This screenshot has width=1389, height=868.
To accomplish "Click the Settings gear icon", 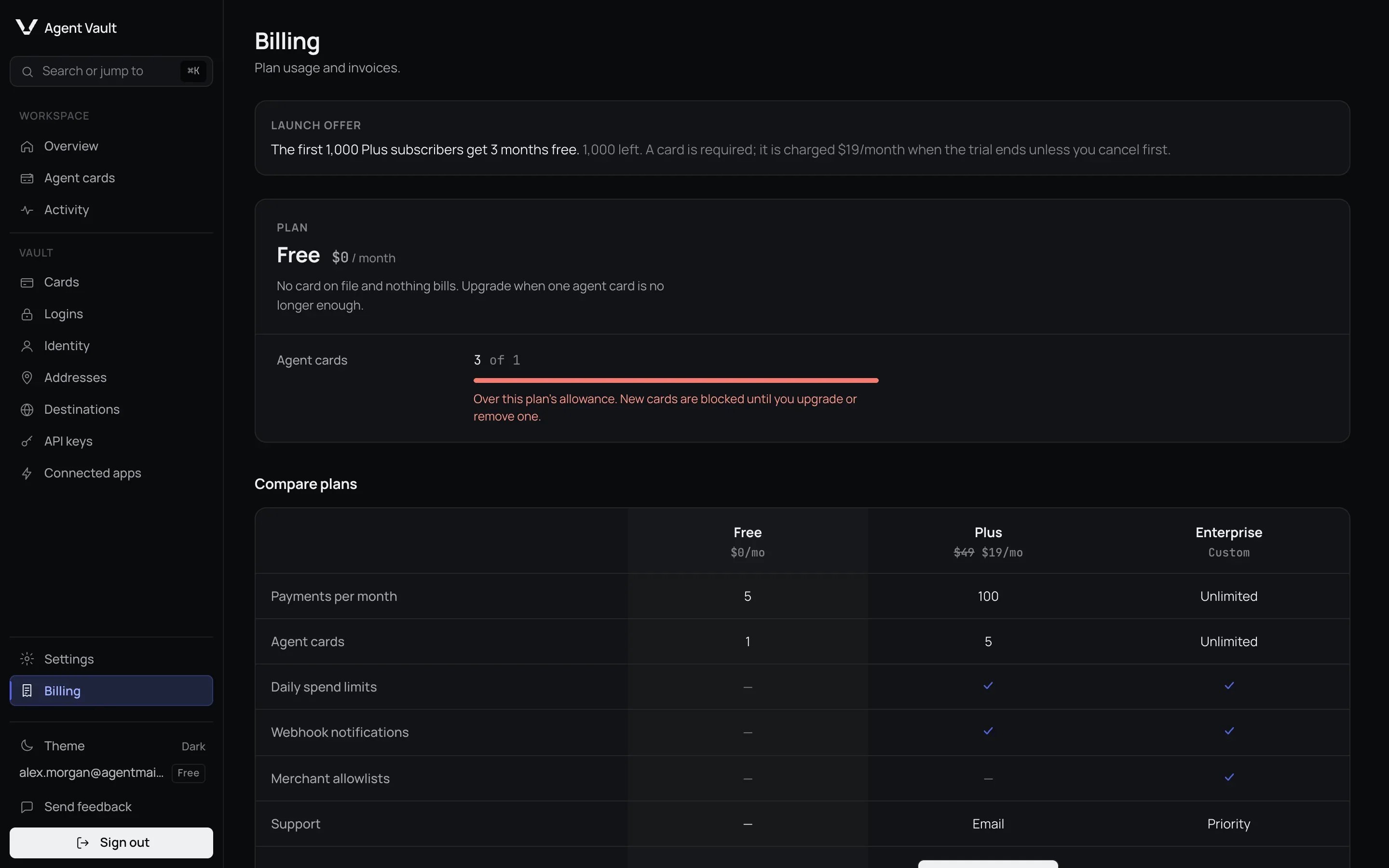I will [27, 659].
